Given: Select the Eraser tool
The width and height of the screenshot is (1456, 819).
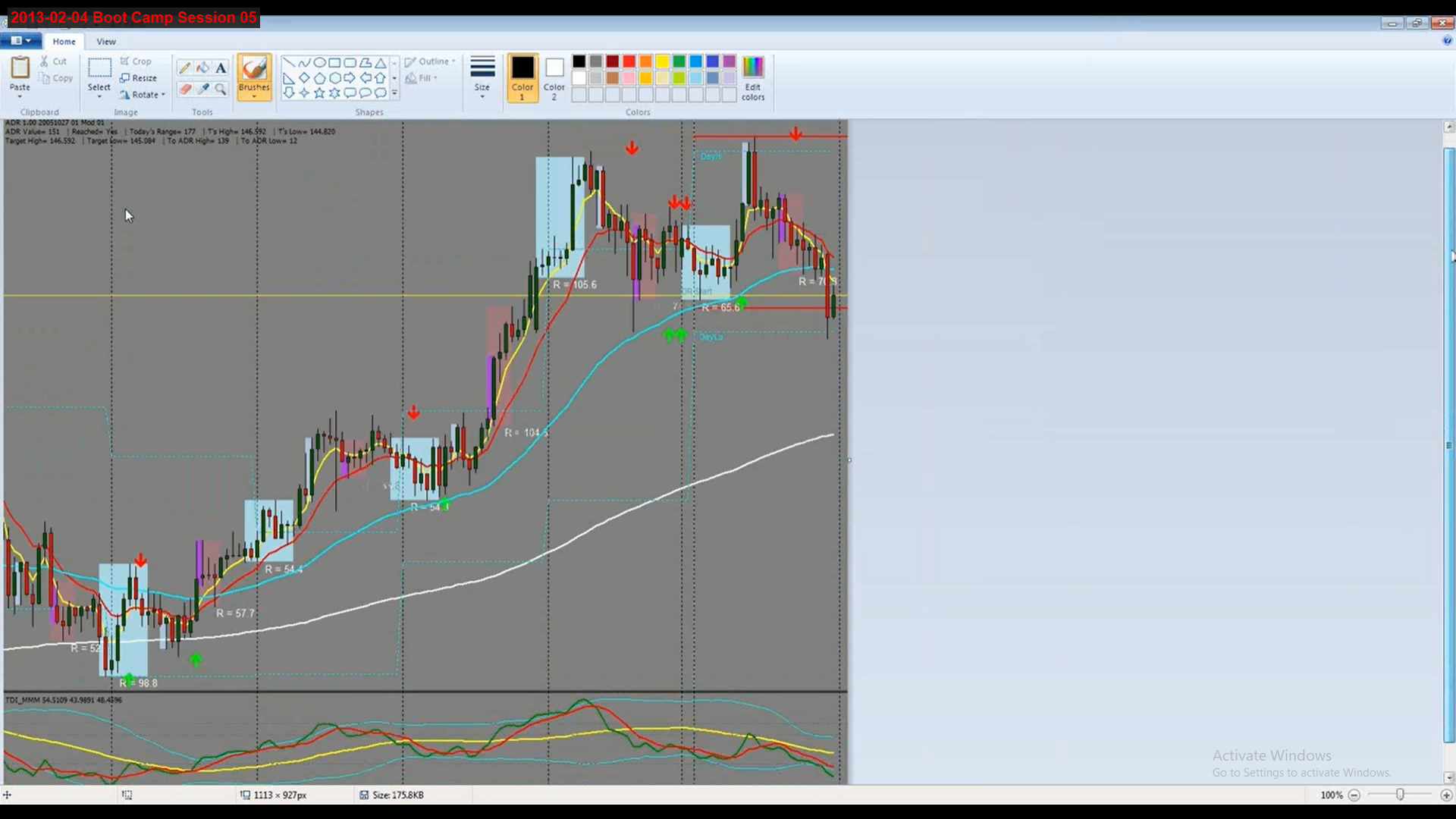Looking at the screenshot, I should (x=184, y=89).
